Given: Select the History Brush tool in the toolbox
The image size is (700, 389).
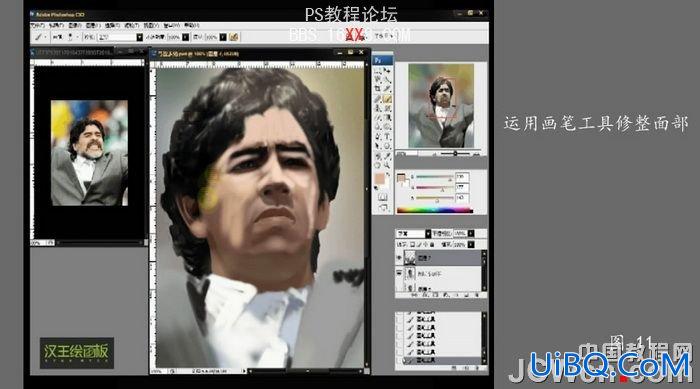Looking at the screenshot, I should tap(387, 108).
